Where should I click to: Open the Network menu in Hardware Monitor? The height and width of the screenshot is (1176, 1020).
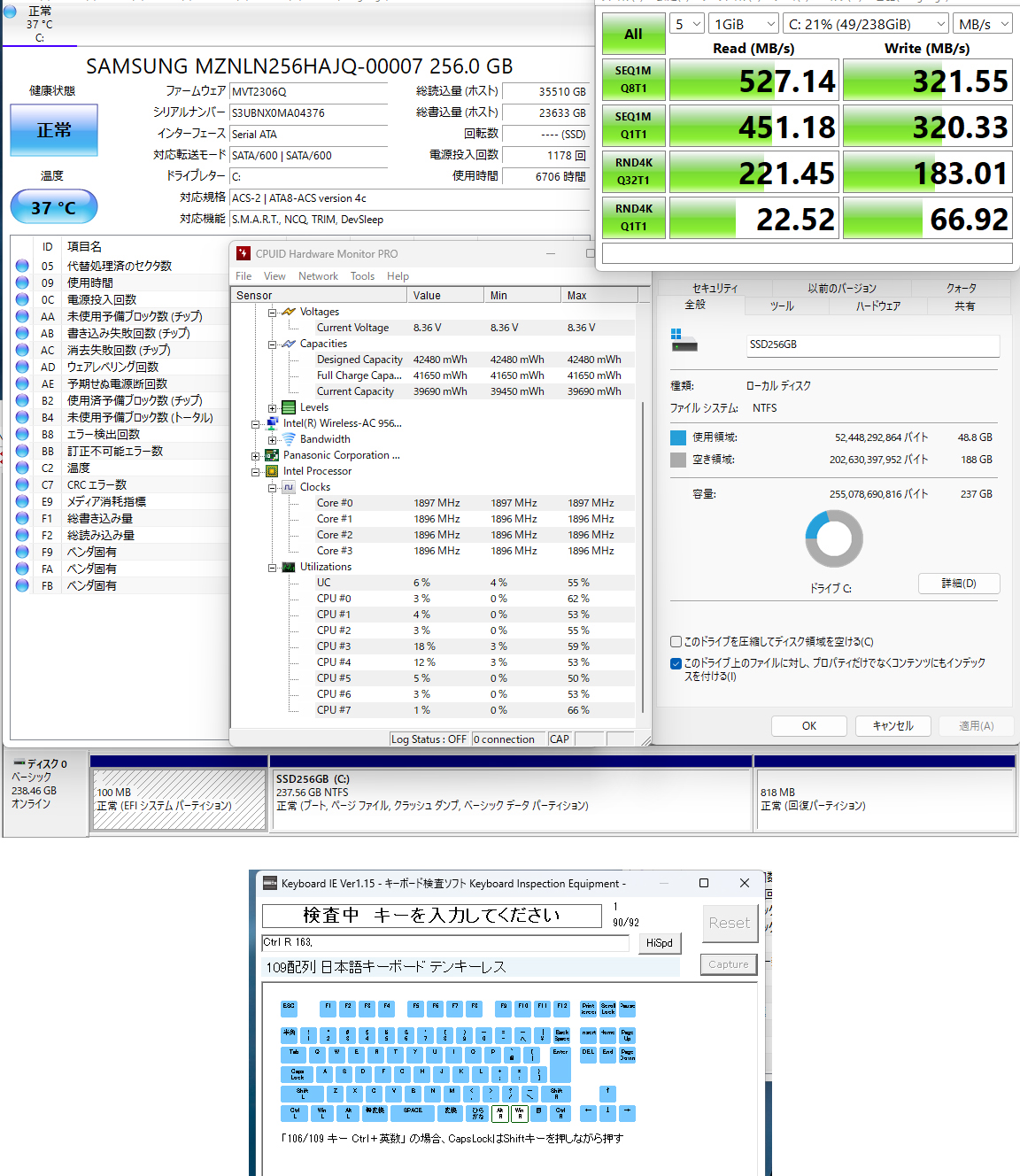[x=318, y=276]
